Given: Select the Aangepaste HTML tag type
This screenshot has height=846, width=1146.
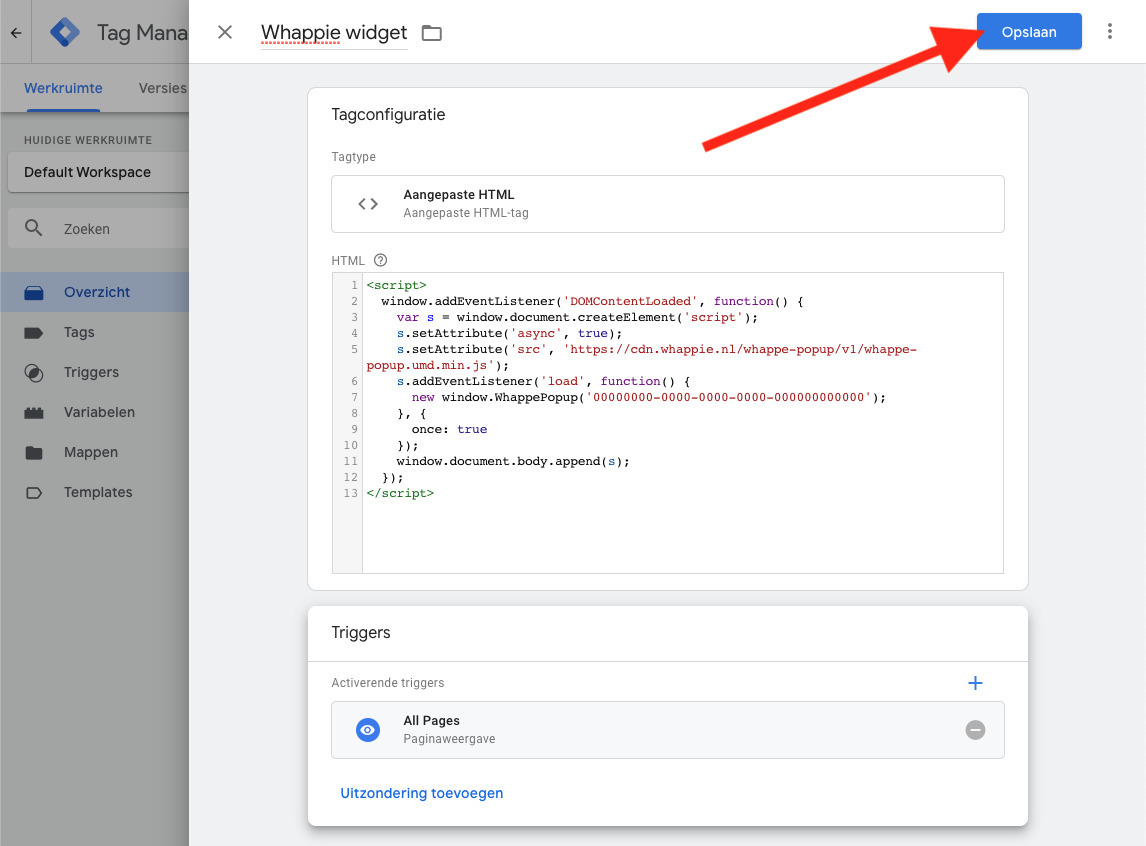Looking at the screenshot, I should pos(667,204).
